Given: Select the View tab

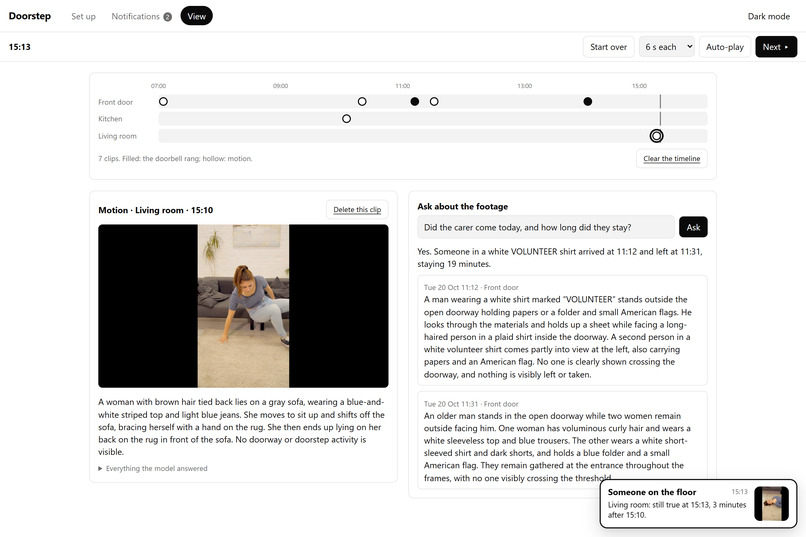Looking at the screenshot, I should (196, 16).
